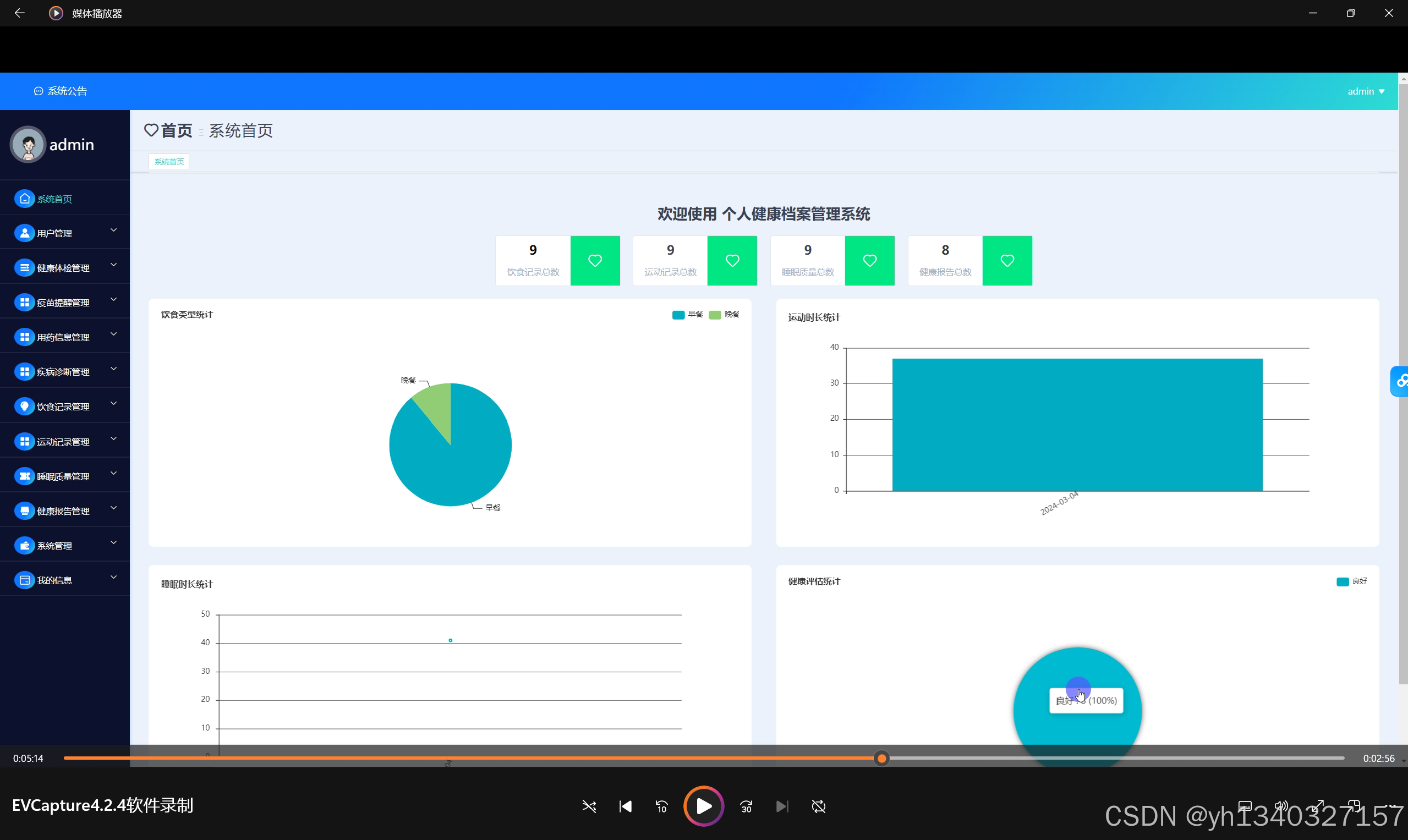Viewport: 1408px width, 840px height.
Task: Toggle shuffle playback icon
Action: click(x=589, y=806)
